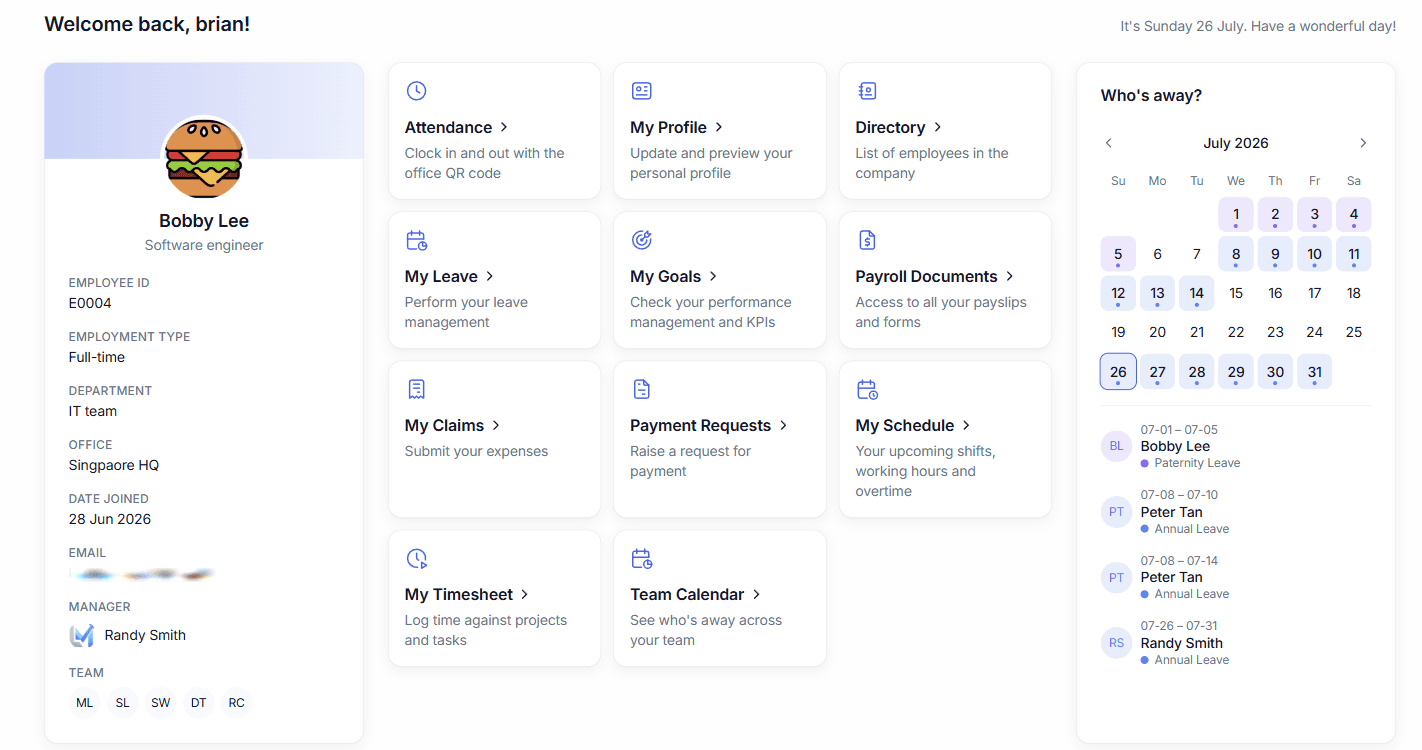1422x750 pixels.
Task: Open the Payroll Documents card title
Action: pyautogui.click(x=927, y=276)
